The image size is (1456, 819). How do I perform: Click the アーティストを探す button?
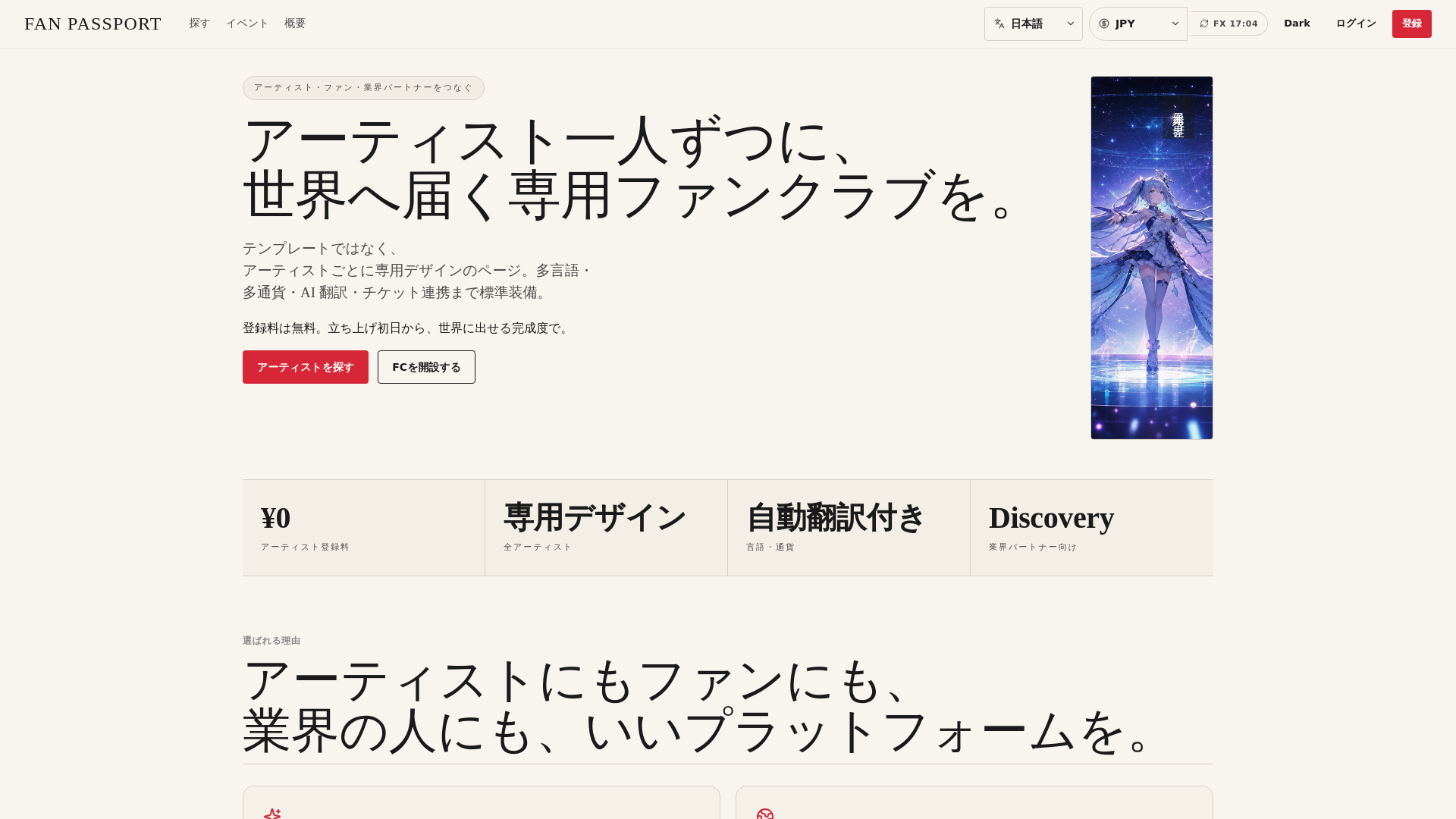(x=306, y=367)
